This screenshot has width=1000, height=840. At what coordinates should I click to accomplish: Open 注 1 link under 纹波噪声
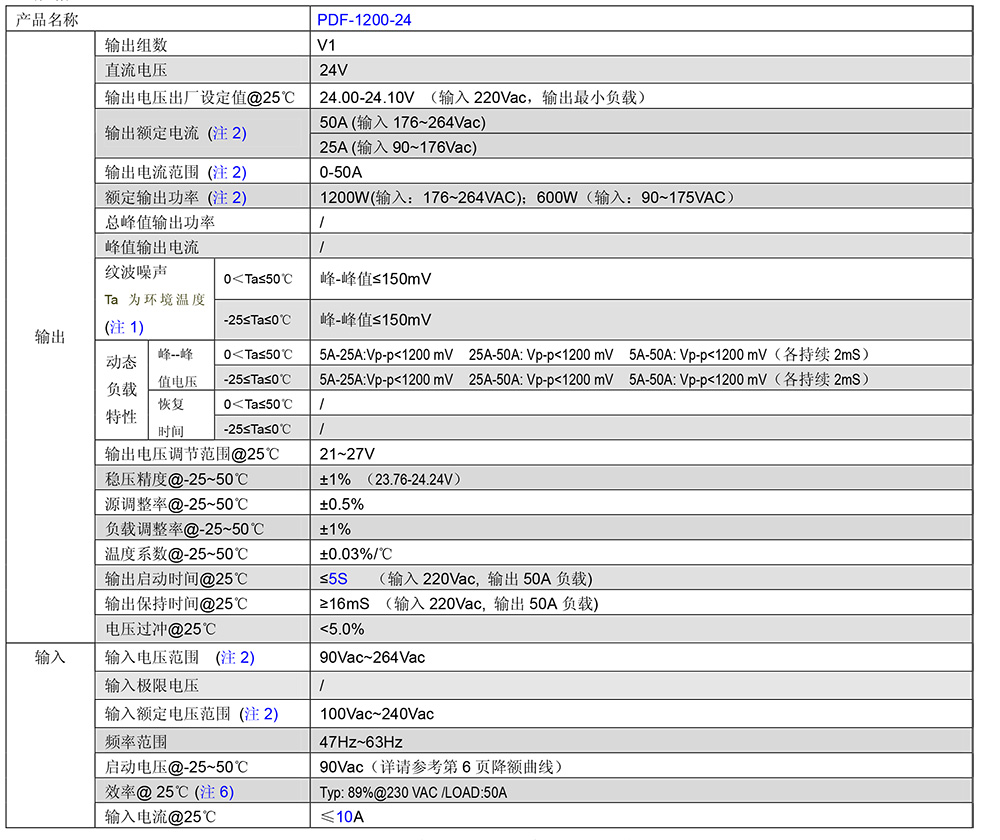pyautogui.click(x=125, y=326)
